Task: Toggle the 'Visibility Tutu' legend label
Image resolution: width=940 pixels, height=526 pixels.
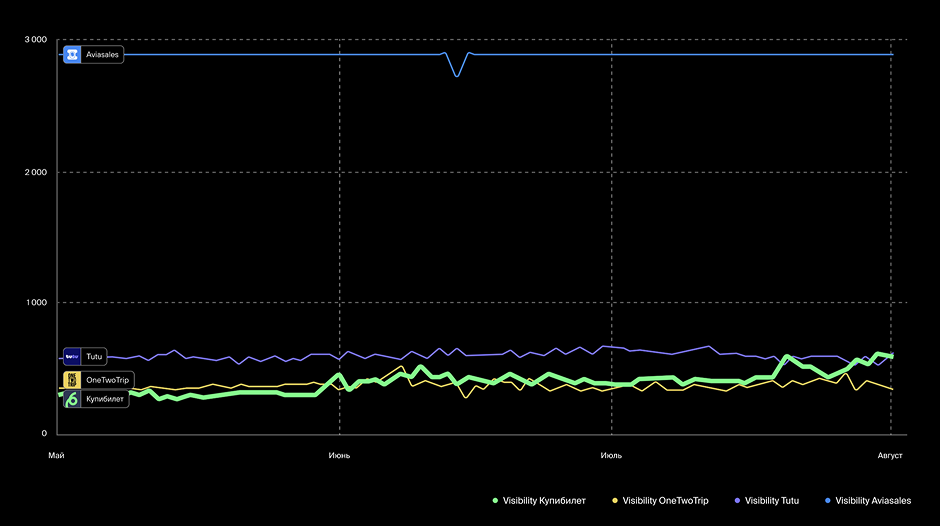Action: (x=772, y=500)
